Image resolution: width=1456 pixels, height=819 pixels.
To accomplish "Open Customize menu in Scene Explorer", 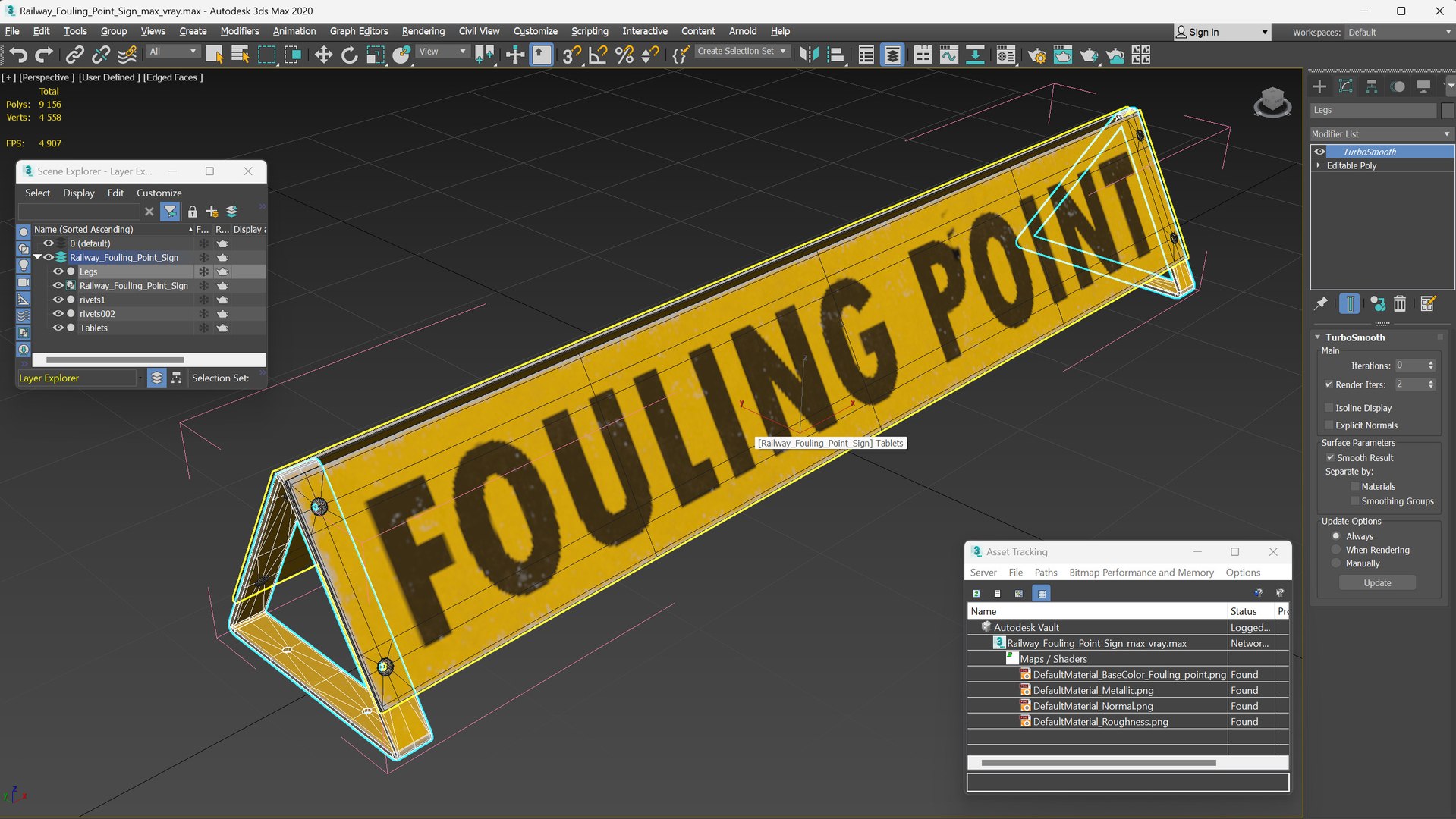I will [159, 193].
